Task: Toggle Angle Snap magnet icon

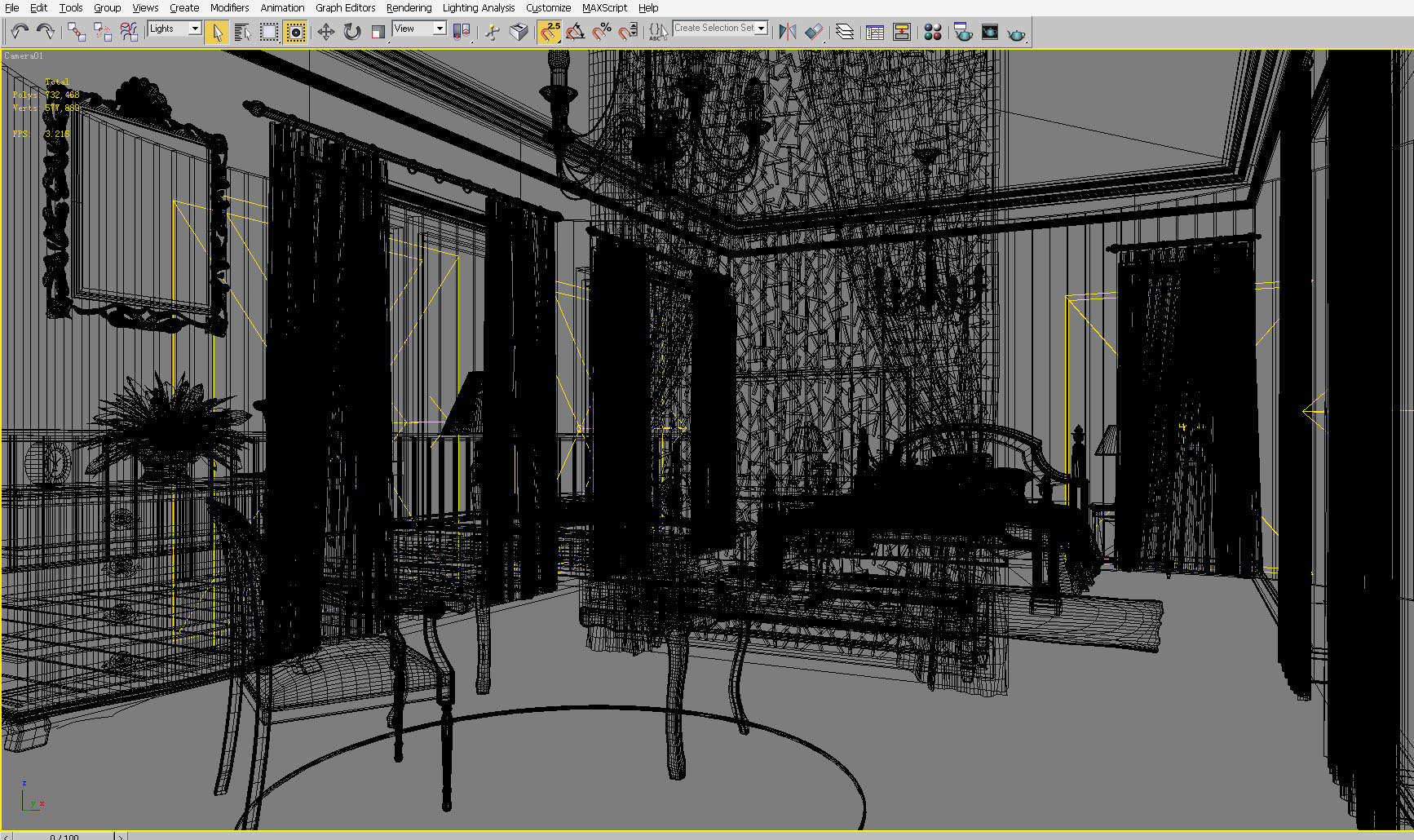Action: point(576,32)
